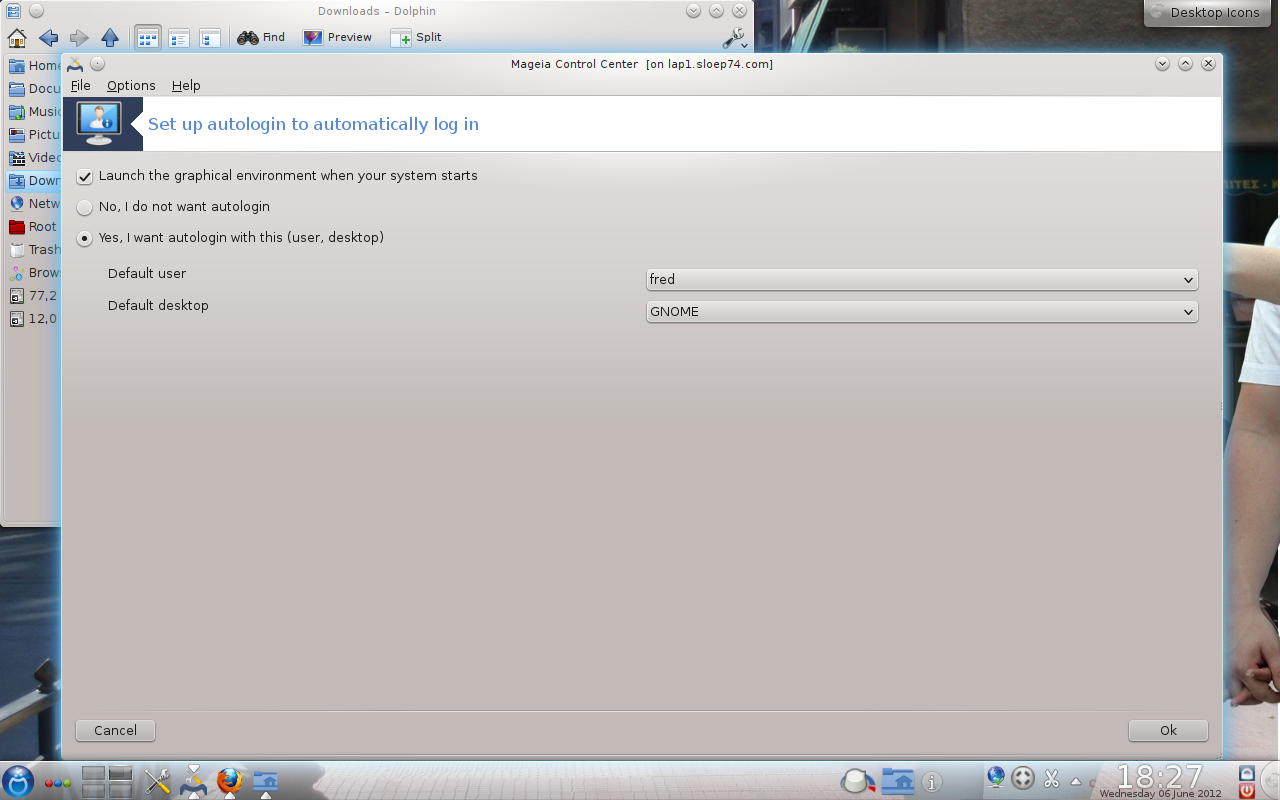Select 'No, I do not want autologin'

pos(85,207)
